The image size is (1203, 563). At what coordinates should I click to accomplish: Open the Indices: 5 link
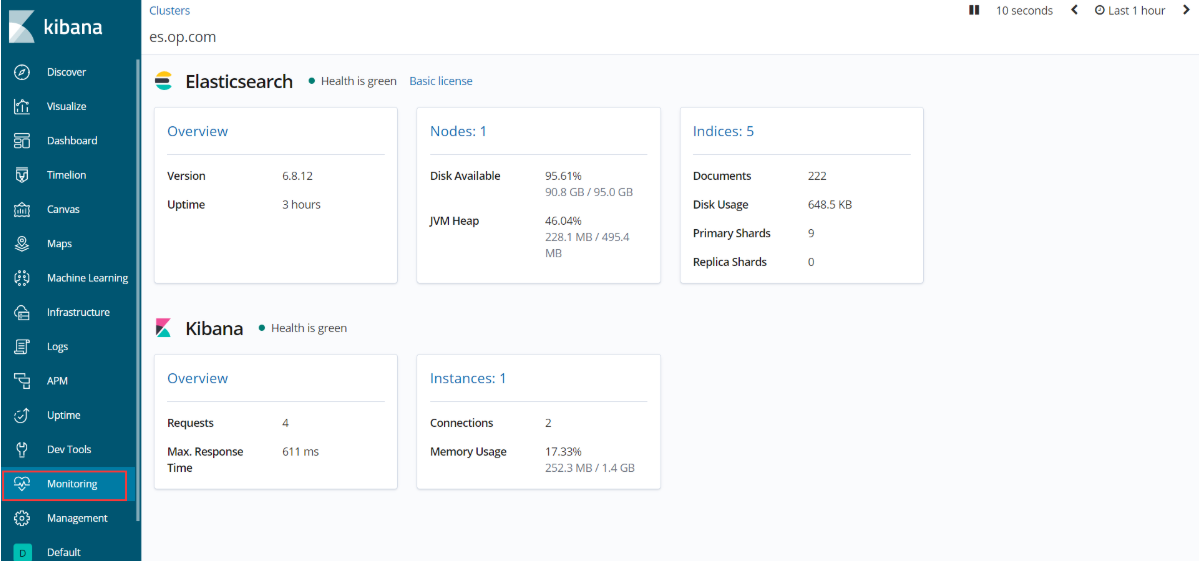[x=723, y=131]
